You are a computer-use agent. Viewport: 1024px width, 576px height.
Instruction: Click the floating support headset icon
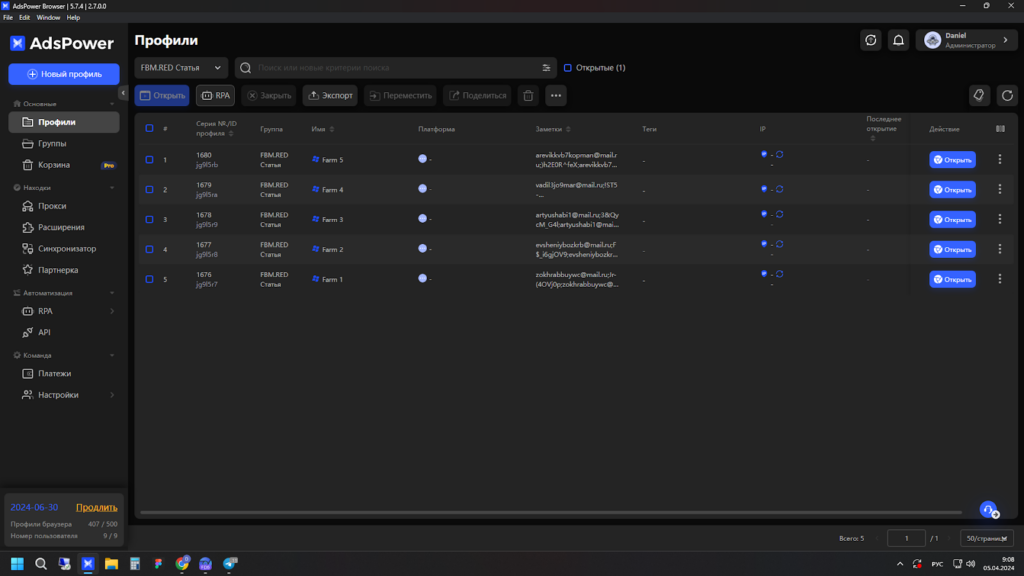(989, 509)
